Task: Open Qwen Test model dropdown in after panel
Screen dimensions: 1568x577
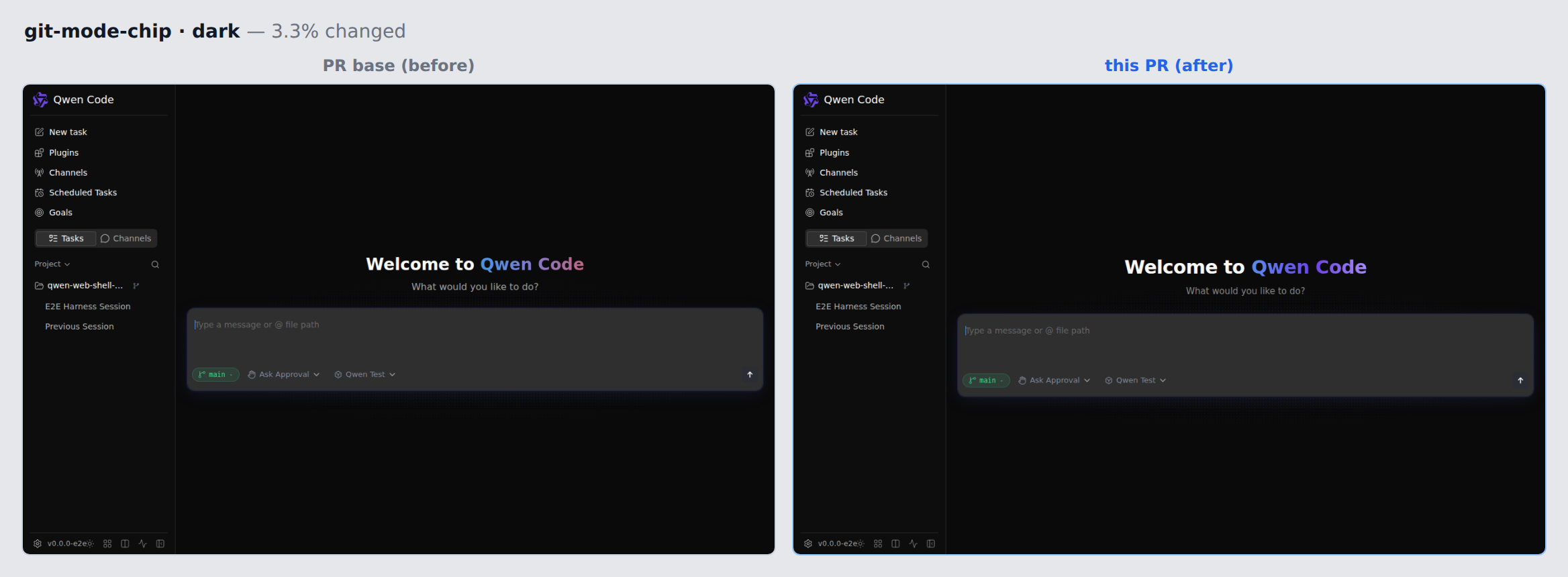Action: point(1136,380)
